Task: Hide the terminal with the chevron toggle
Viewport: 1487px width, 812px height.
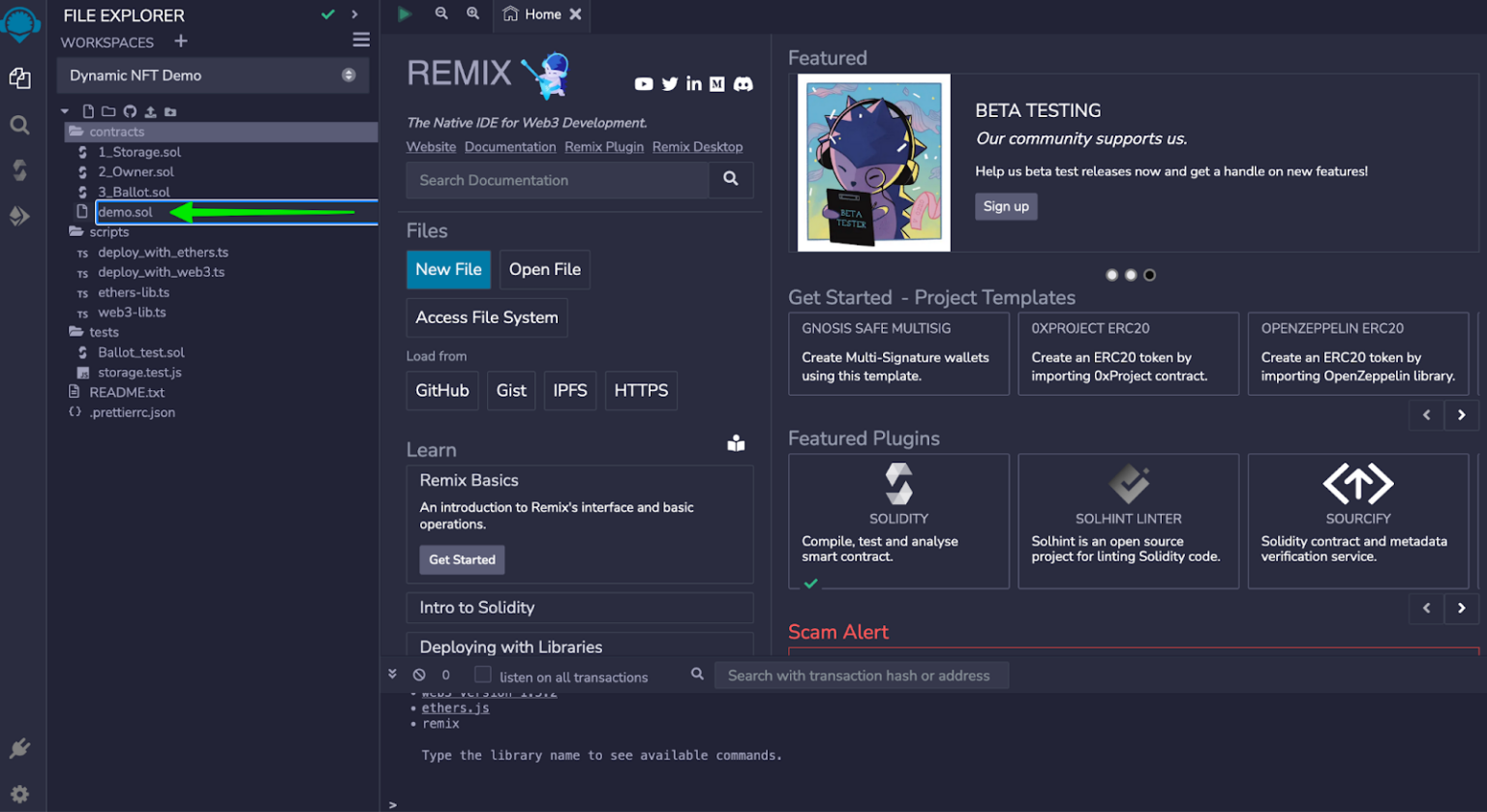Action: pyautogui.click(x=392, y=674)
